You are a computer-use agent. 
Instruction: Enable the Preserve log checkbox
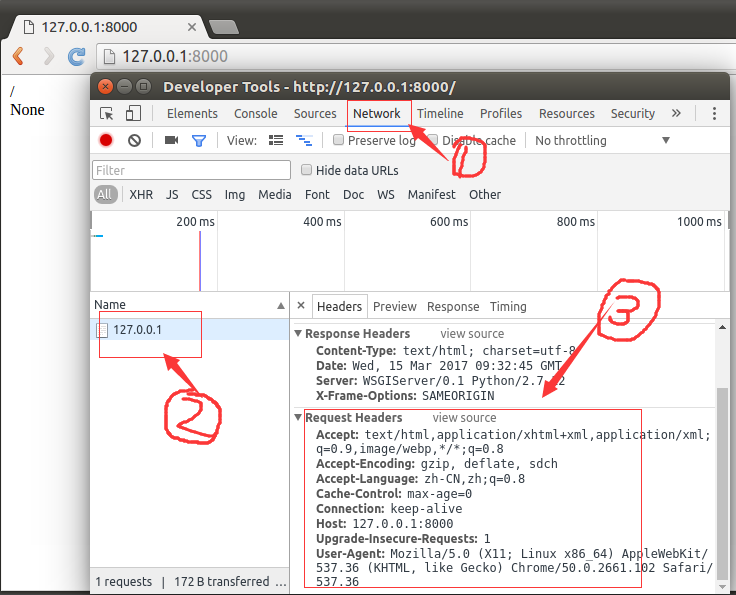pyautogui.click(x=338, y=141)
